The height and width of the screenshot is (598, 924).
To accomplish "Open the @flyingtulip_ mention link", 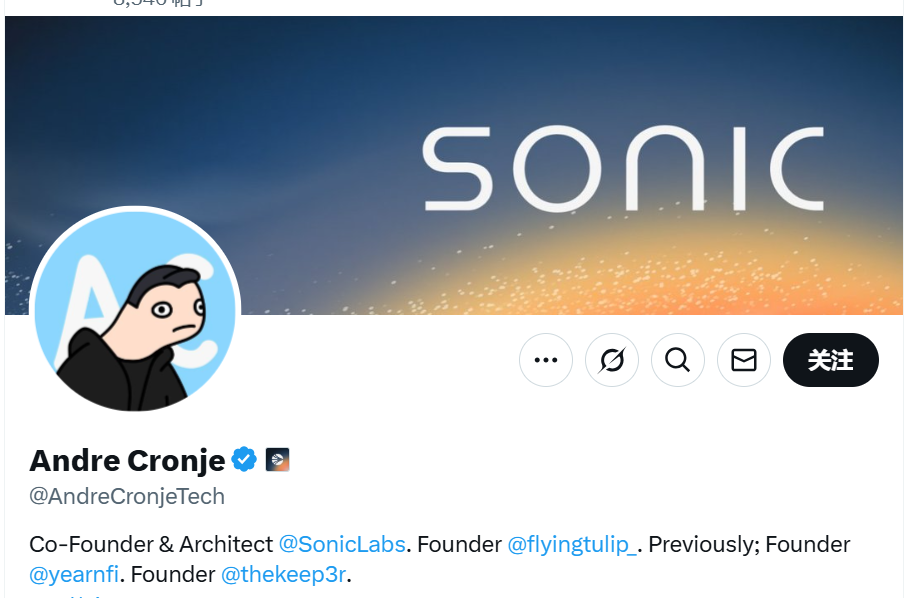I will 572,545.
